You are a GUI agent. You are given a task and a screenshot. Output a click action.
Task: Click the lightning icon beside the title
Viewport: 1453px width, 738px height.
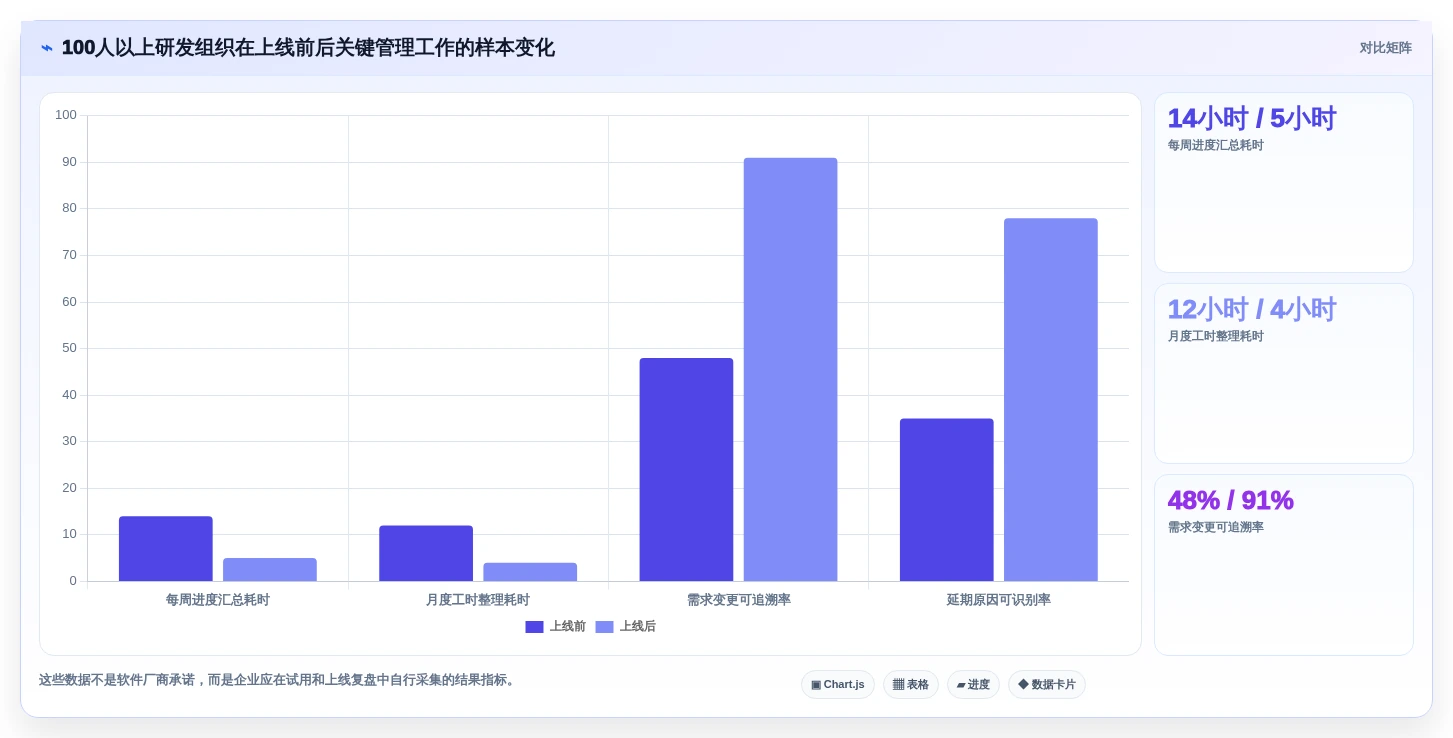click(x=47, y=48)
